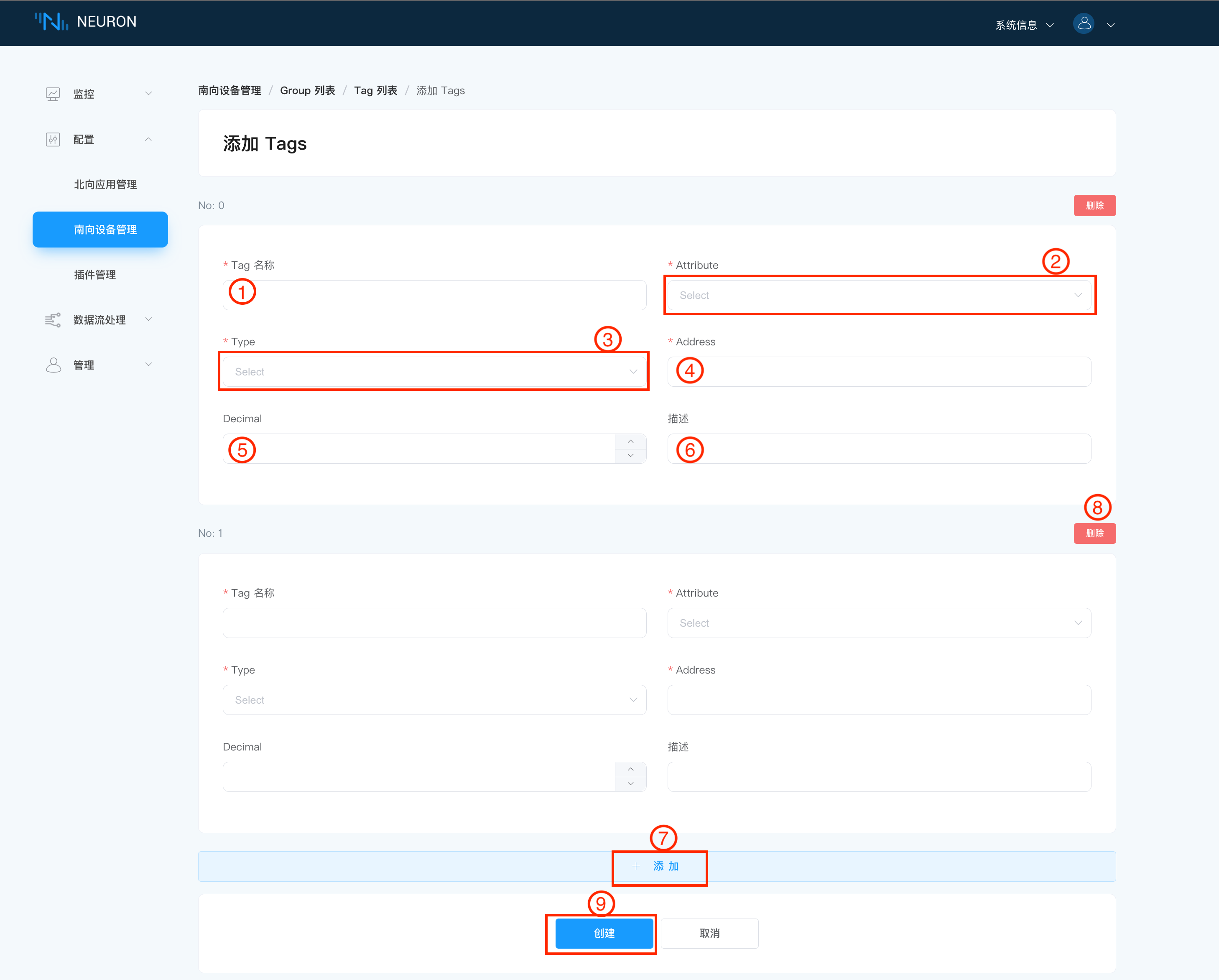Click the 取消 button
The height and width of the screenshot is (980, 1219).
point(709,934)
